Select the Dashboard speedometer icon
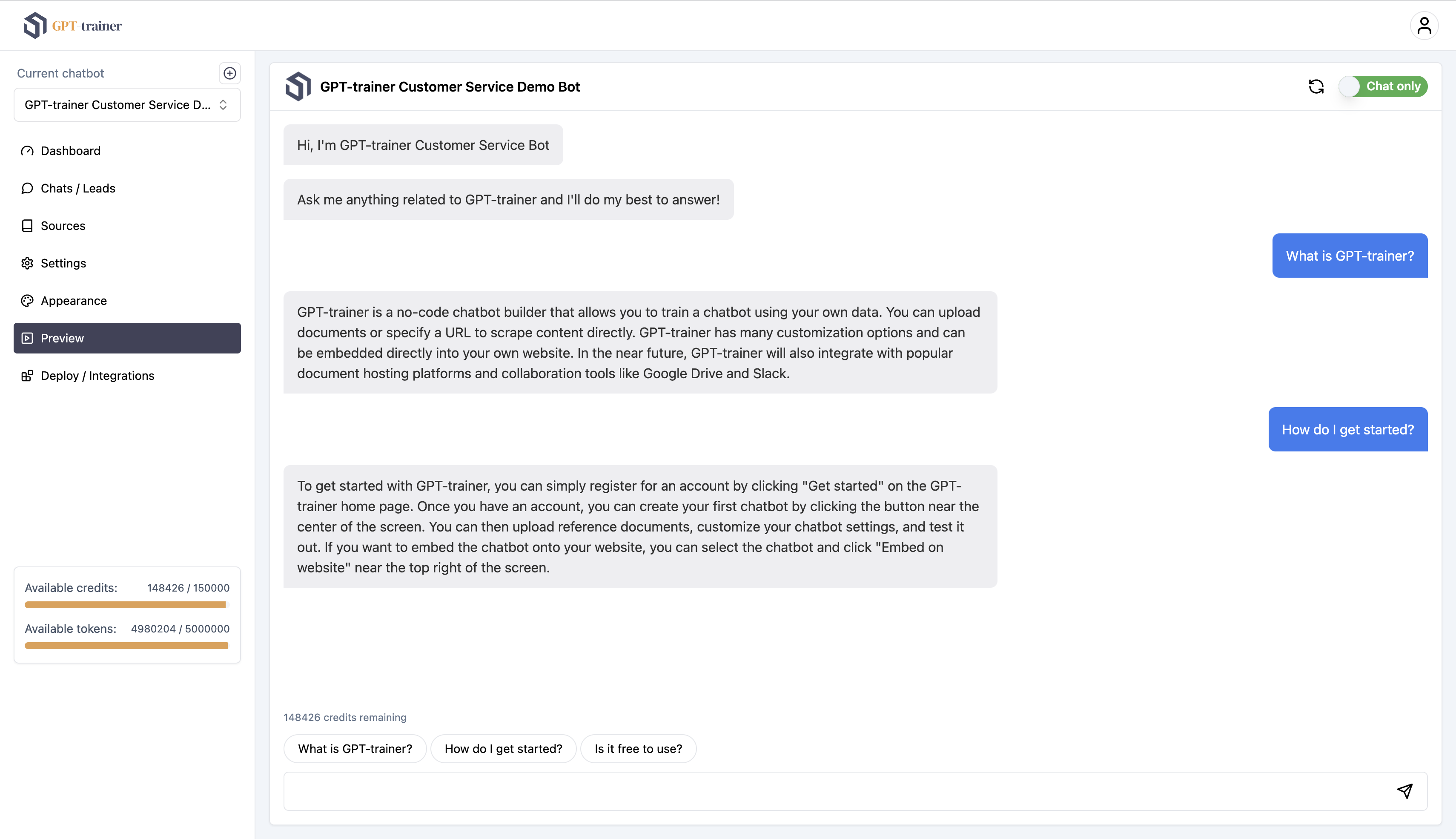Viewport: 1456px width, 839px height. (x=27, y=150)
